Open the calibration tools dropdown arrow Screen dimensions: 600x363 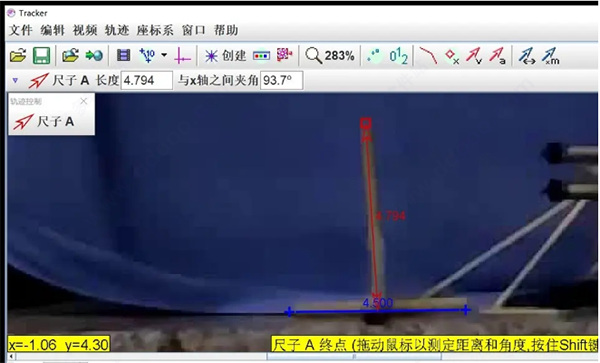click(x=164, y=55)
